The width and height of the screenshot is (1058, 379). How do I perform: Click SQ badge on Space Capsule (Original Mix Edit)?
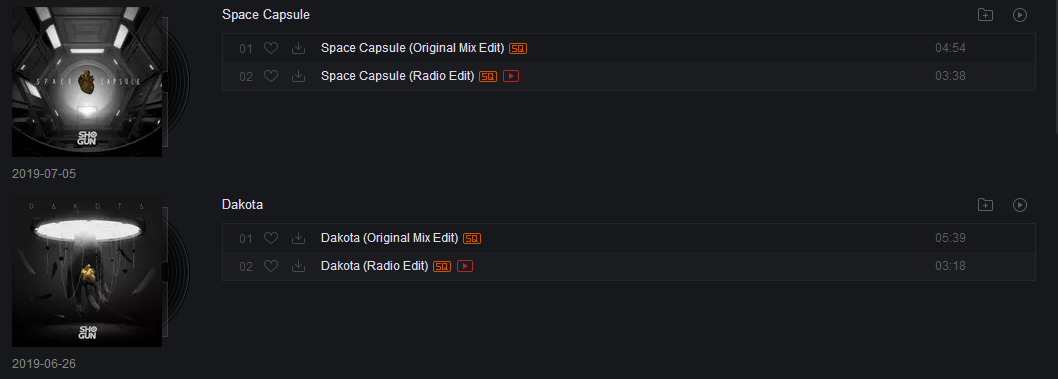point(518,49)
